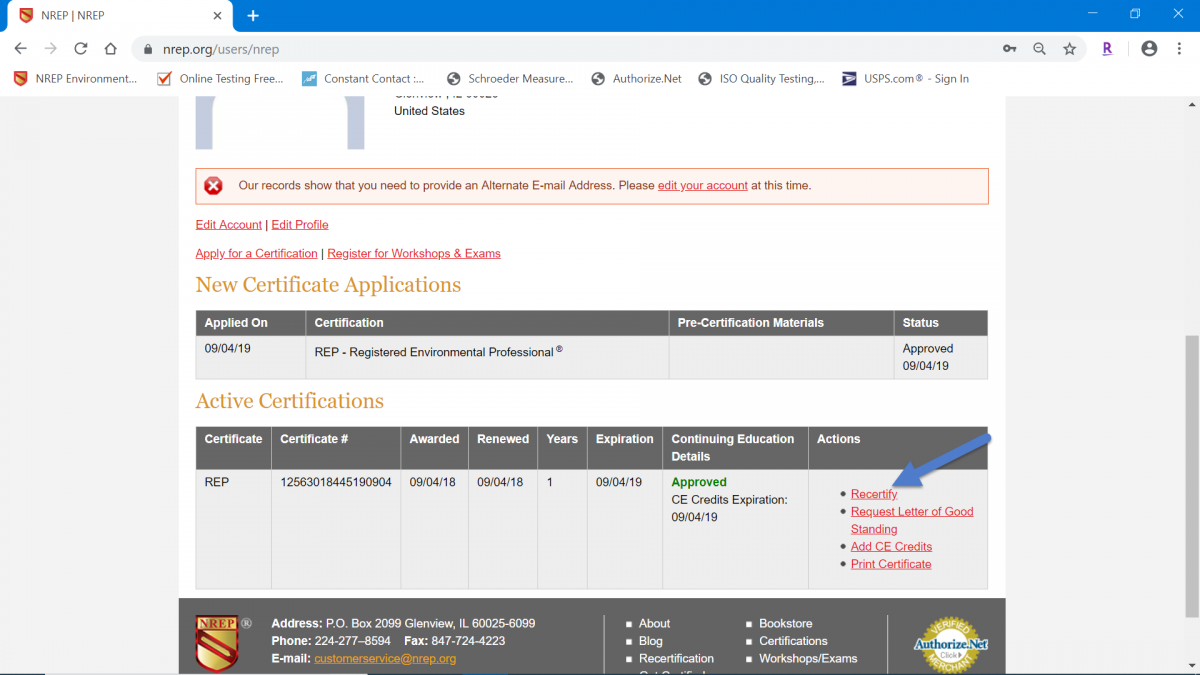The height and width of the screenshot is (675, 1200).
Task: Click the NREP shield logo in footer
Action: (x=217, y=643)
